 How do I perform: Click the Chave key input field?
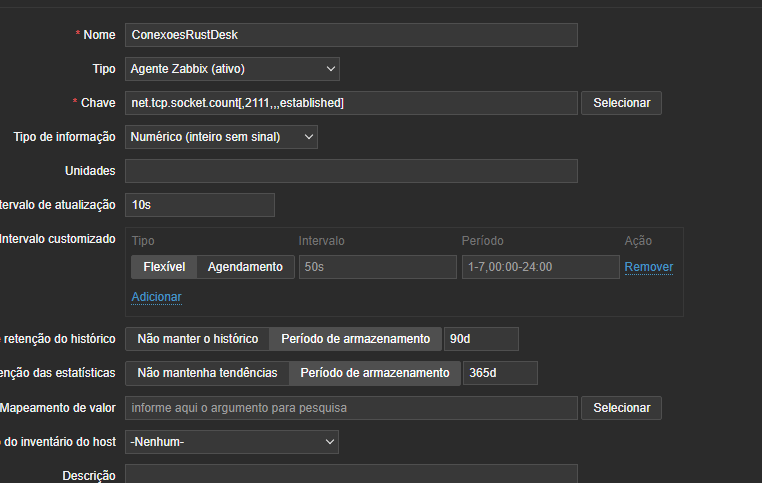351,103
